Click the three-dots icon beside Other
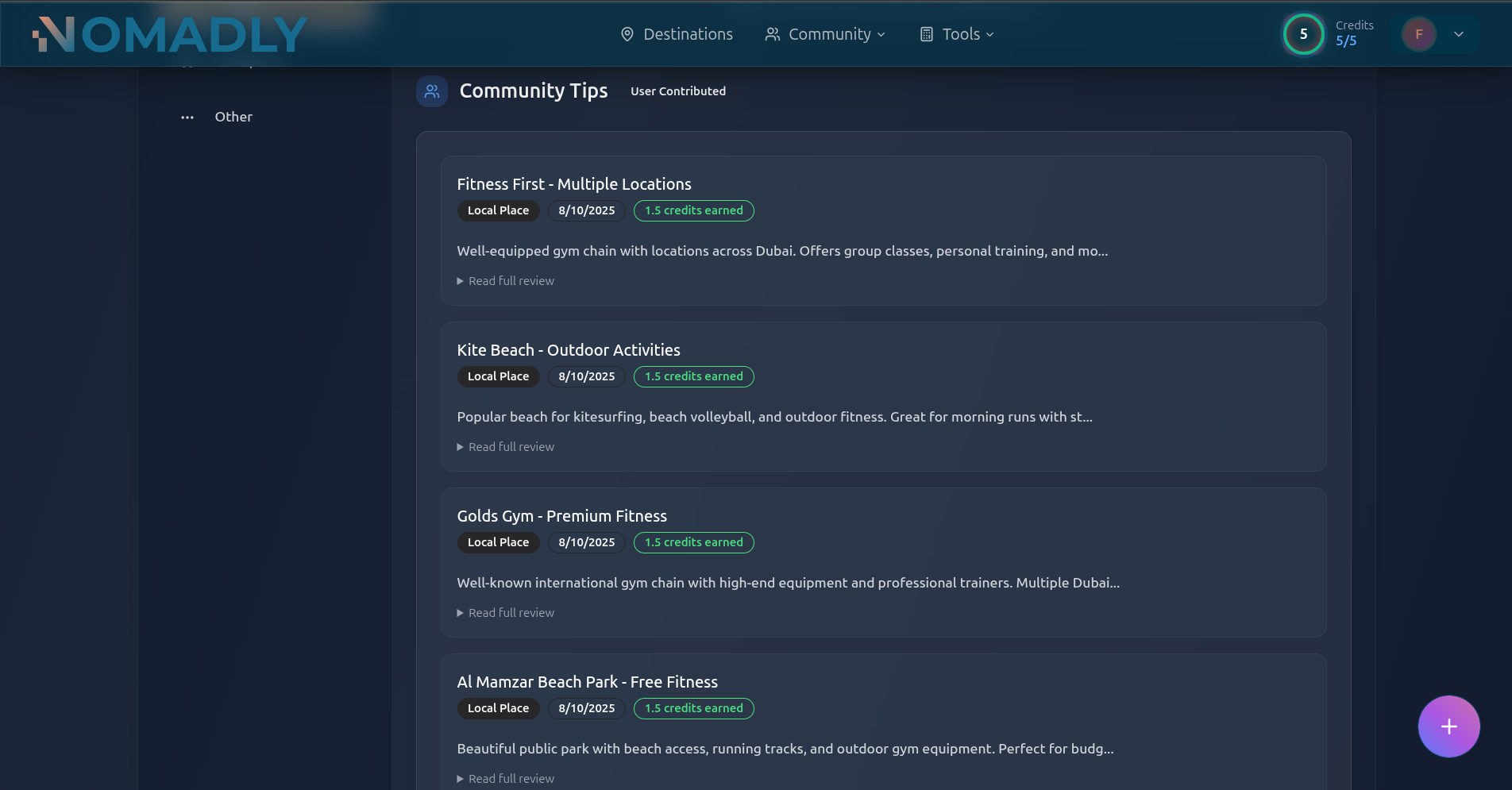Screen dimensions: 1512x790 click(x=187, y=118)
